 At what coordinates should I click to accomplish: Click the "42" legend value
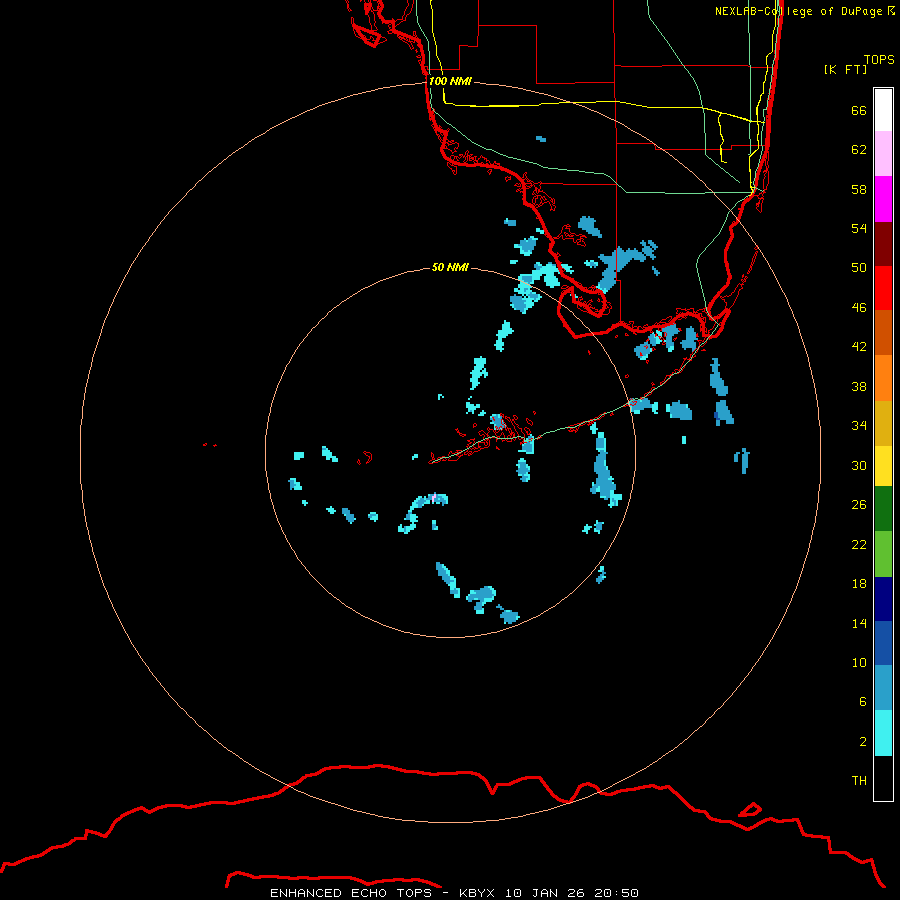coord(859,347)
